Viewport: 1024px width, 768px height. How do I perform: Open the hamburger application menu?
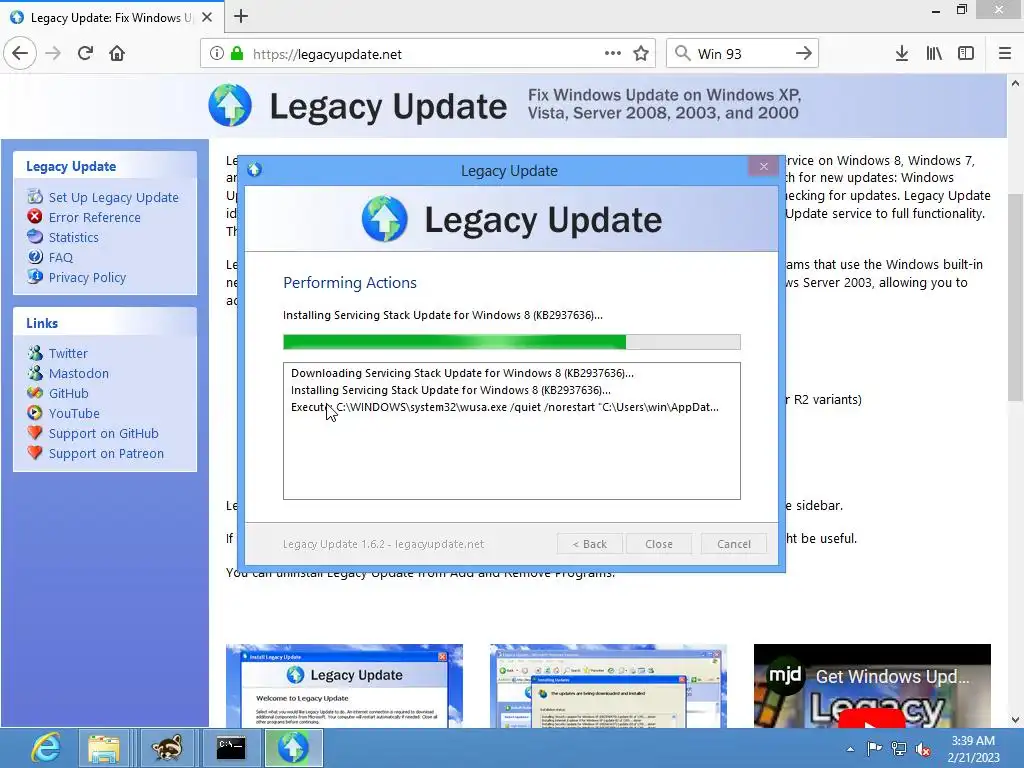pos(1005,54)
